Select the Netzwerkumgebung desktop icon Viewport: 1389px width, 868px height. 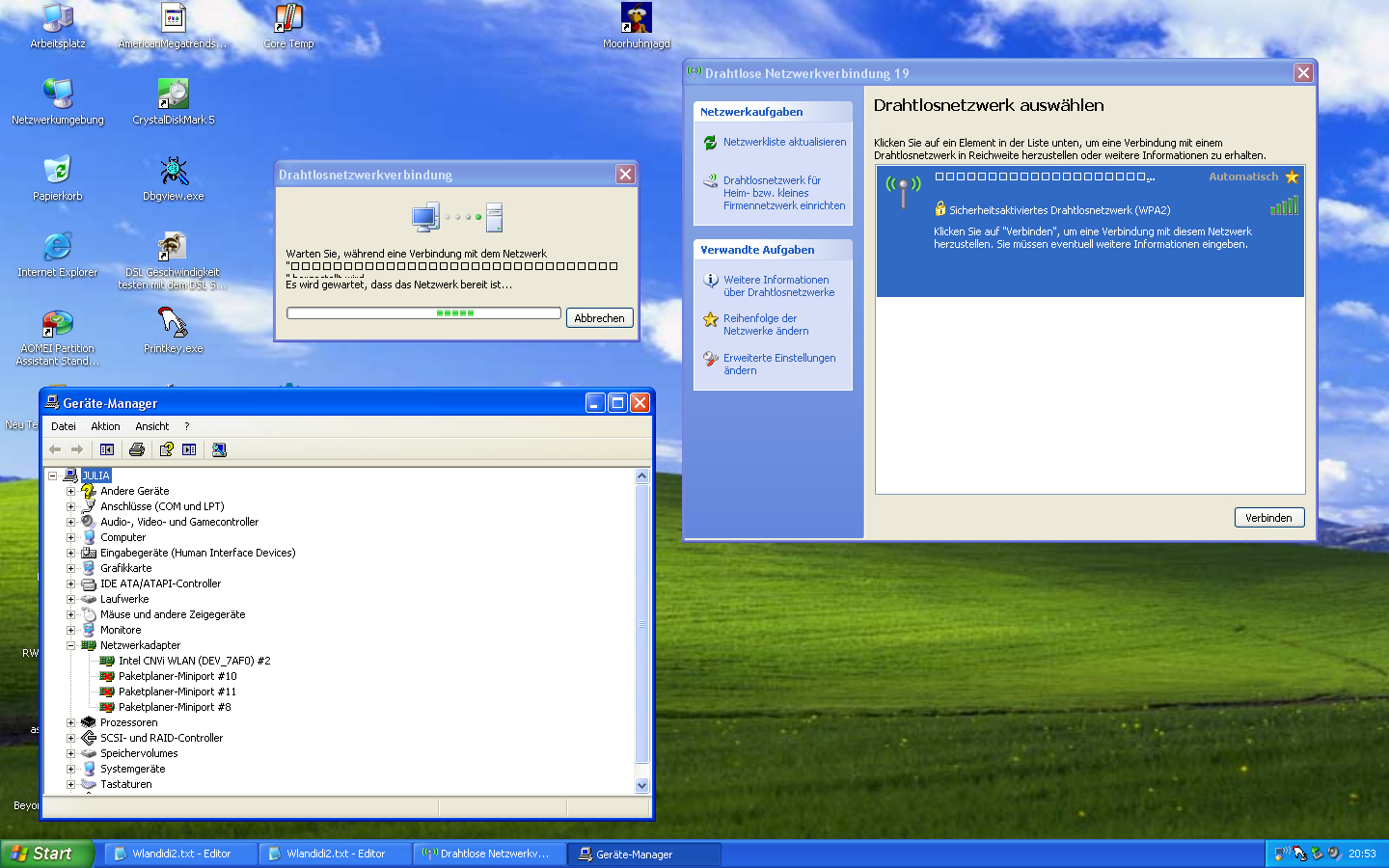click(58, 102)
